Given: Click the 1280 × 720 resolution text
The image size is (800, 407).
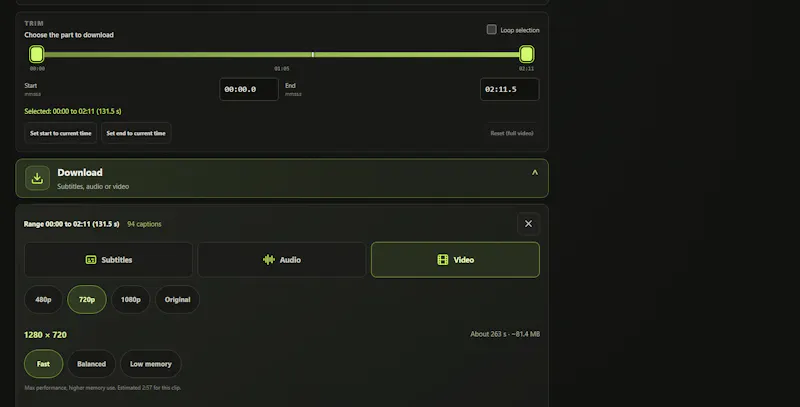Looking at the screenshot, I should (45, 335).
